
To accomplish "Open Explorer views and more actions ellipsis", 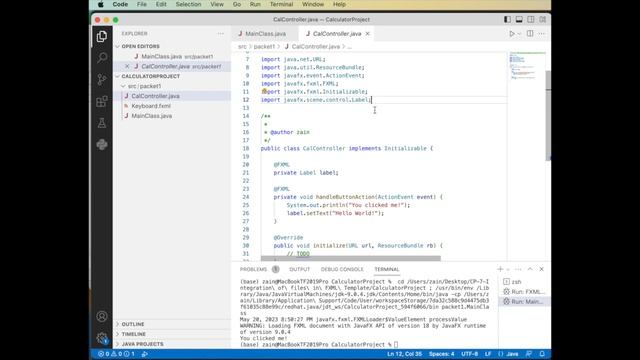I will pyautogui.click(x=221, y=33).
